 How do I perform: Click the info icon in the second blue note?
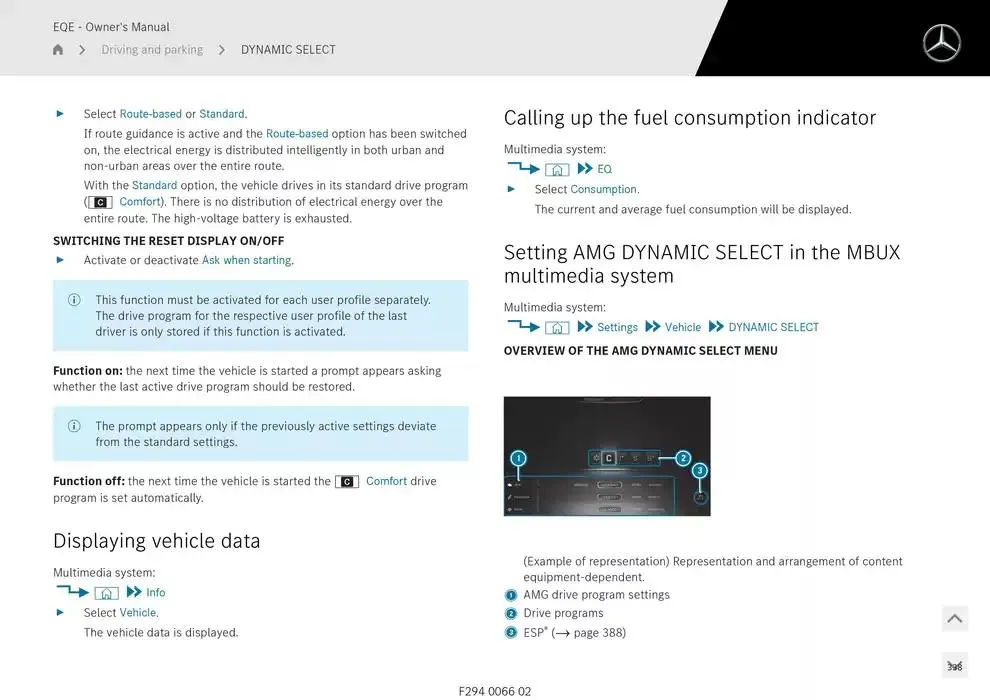click(x=73, y=425)
